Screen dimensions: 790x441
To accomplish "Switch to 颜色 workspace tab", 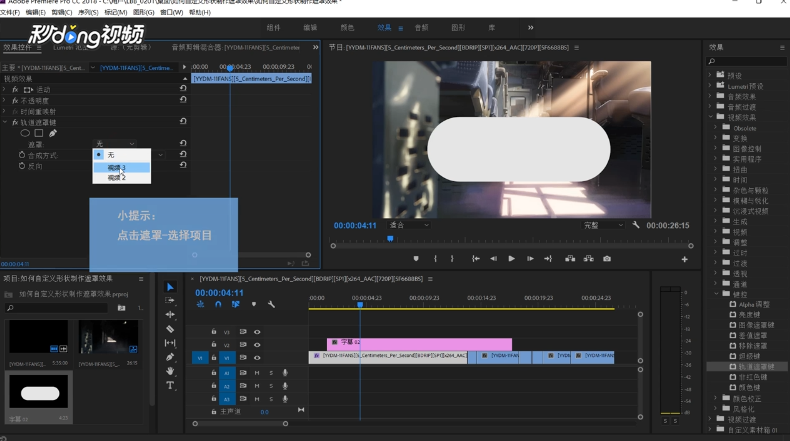I will point(347,28).
